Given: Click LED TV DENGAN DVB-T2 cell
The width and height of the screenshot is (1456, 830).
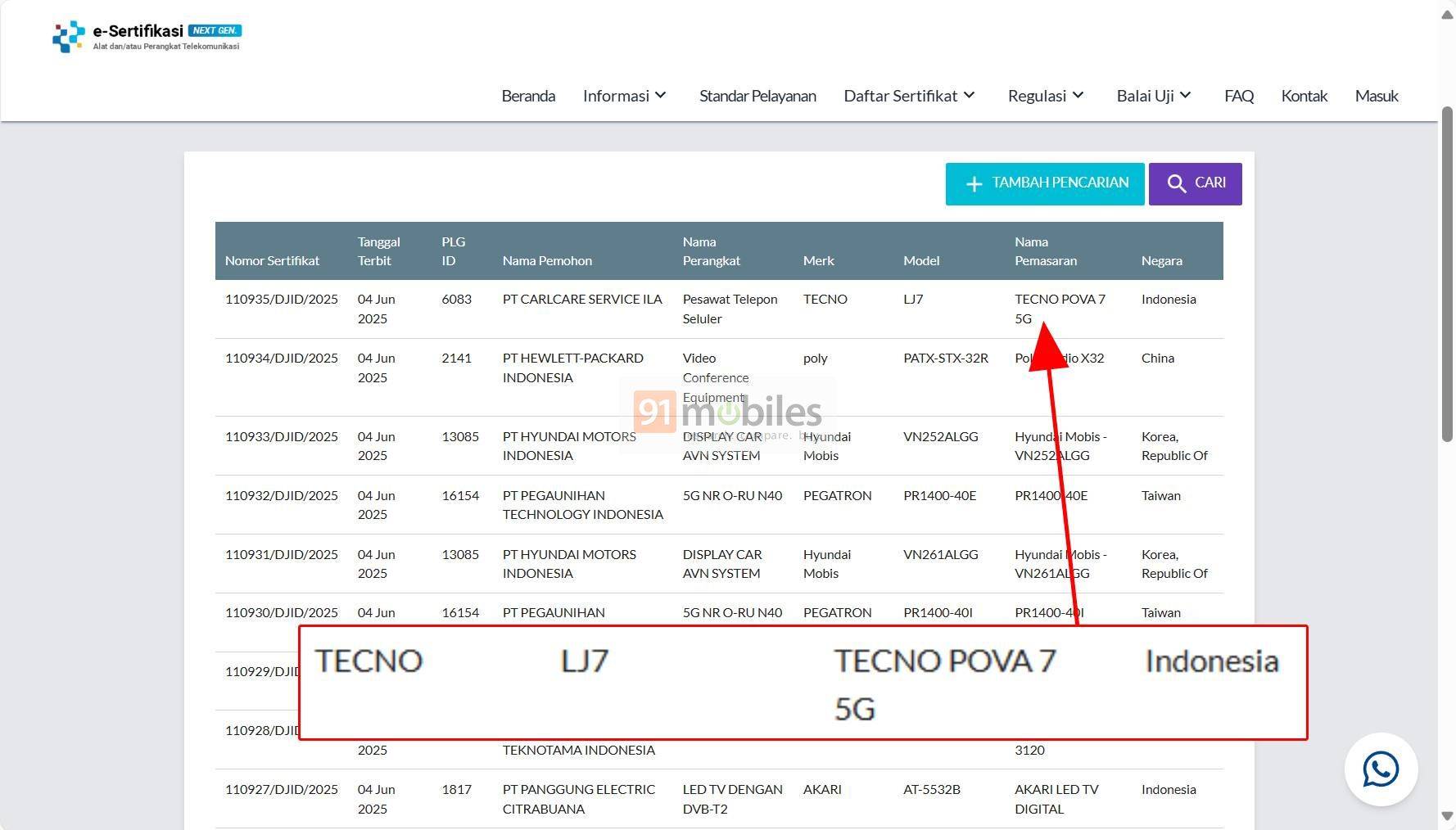Looking at the screenshot, I should (x=732, y=799).
